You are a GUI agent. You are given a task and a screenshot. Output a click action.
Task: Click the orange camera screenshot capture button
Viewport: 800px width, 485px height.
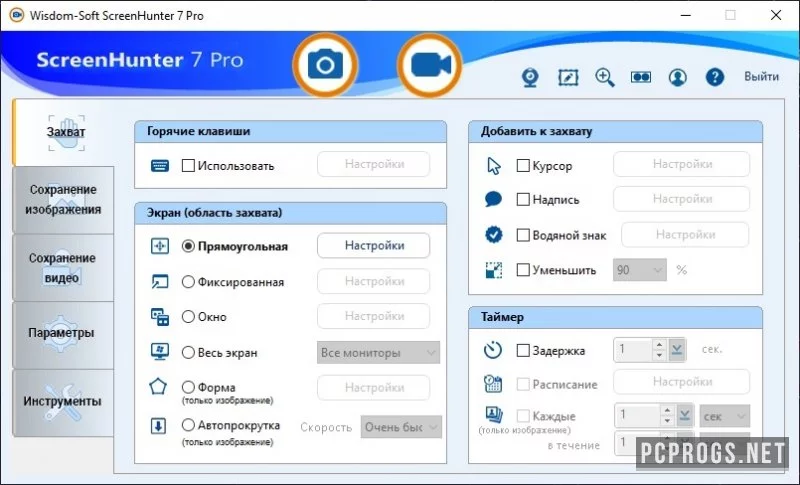(x=326, y=65)
